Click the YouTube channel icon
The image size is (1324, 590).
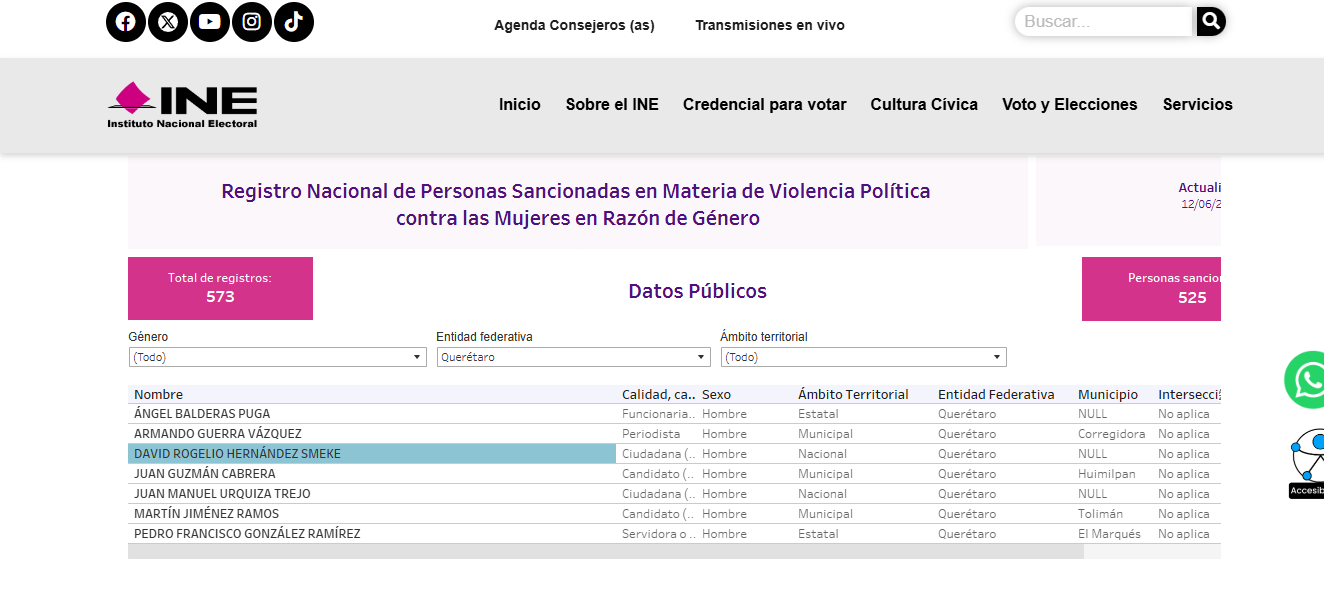pyautogui.click(x=210, y=22)
